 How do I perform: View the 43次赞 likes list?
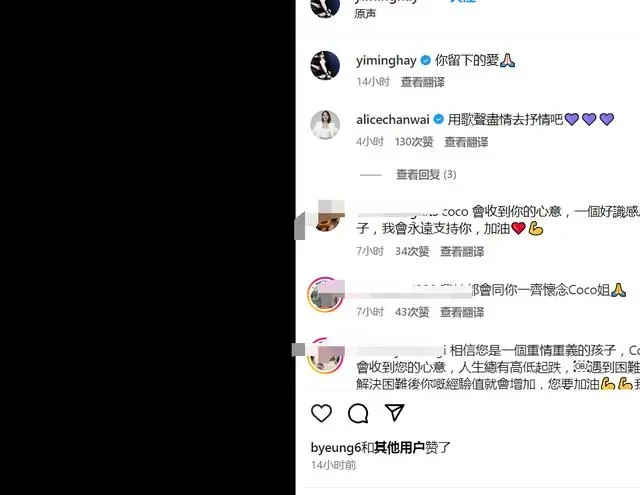point(412,312)
